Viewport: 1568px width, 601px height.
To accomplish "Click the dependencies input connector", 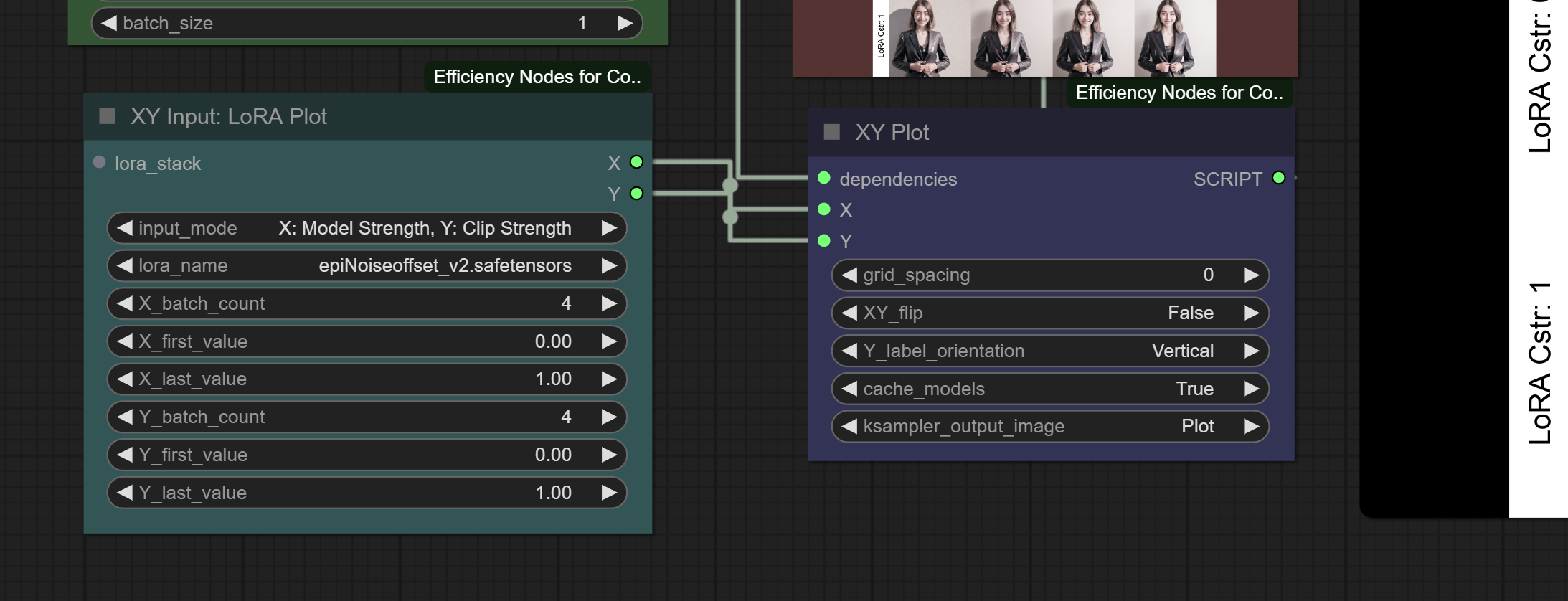I will click(824, 178).
